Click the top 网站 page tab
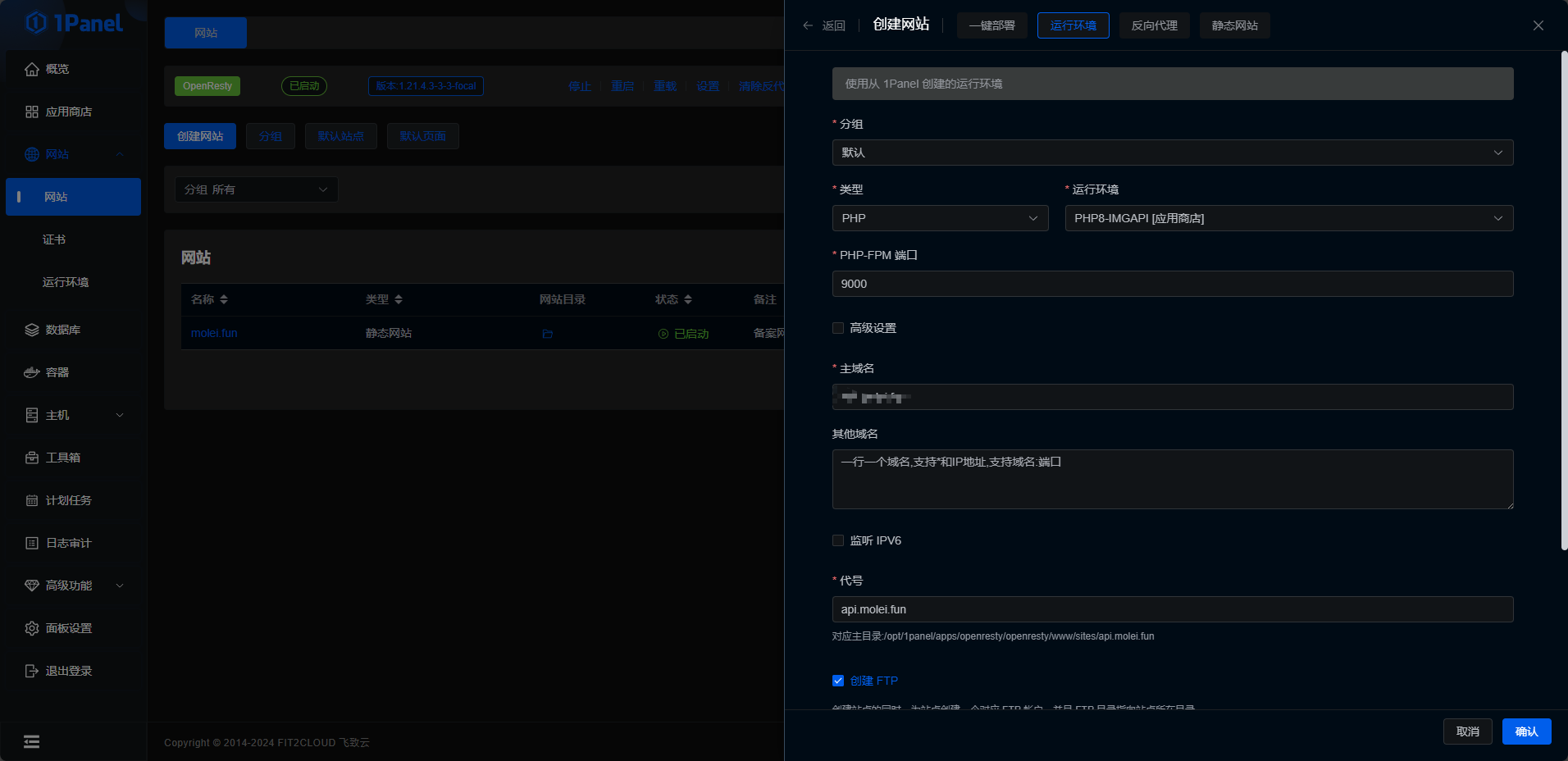The height and width of the screenshot is (761, 1568). [206, 33]
